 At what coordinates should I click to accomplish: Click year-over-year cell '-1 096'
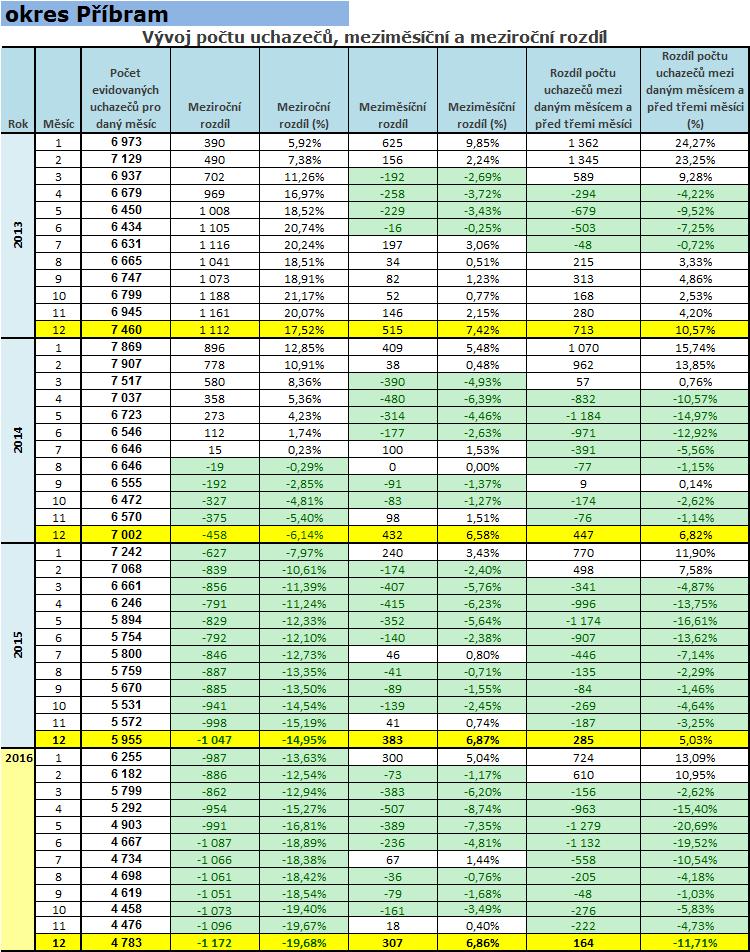pos(214,926)
